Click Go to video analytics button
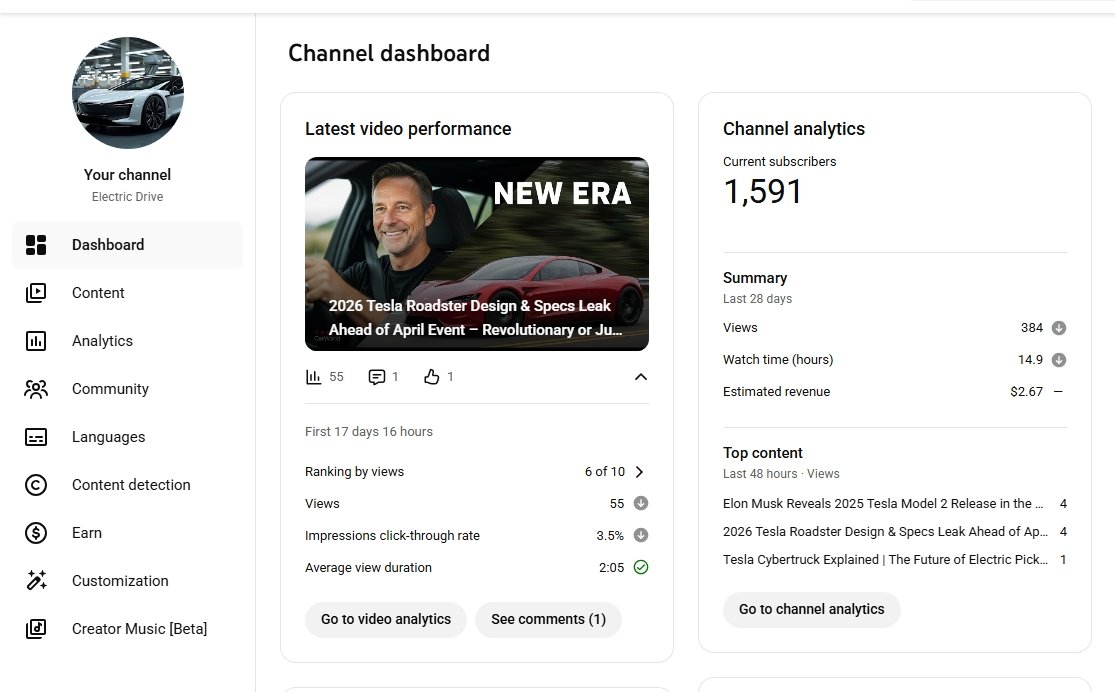The width and height of the screenshot is (1115, 692). click(x=385, y=619)
